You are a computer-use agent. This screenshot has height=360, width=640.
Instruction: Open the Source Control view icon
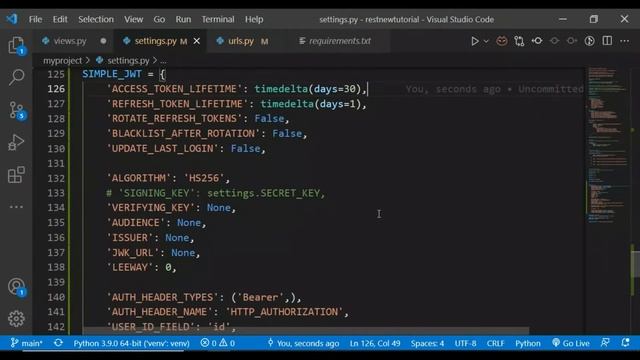point(16,110)
